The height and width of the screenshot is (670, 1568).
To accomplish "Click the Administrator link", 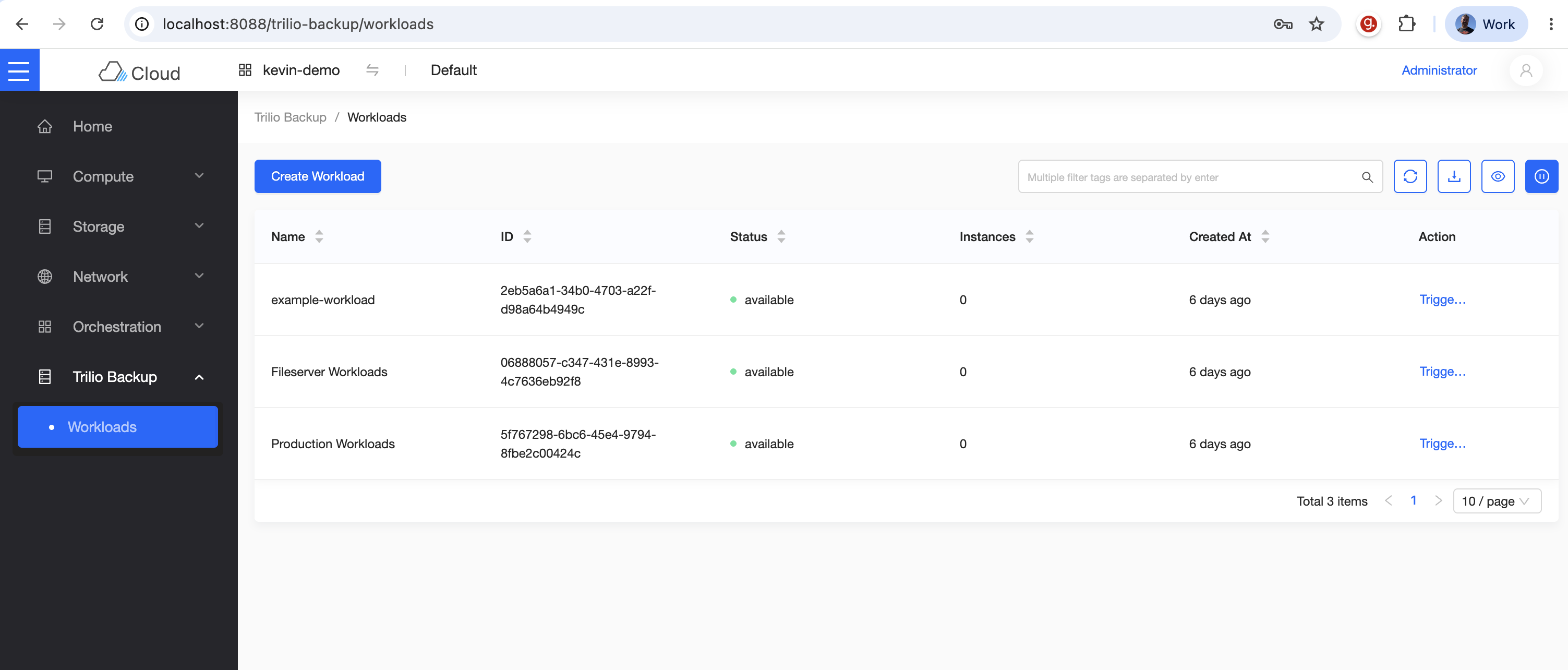I will (x=1439, y=70).
